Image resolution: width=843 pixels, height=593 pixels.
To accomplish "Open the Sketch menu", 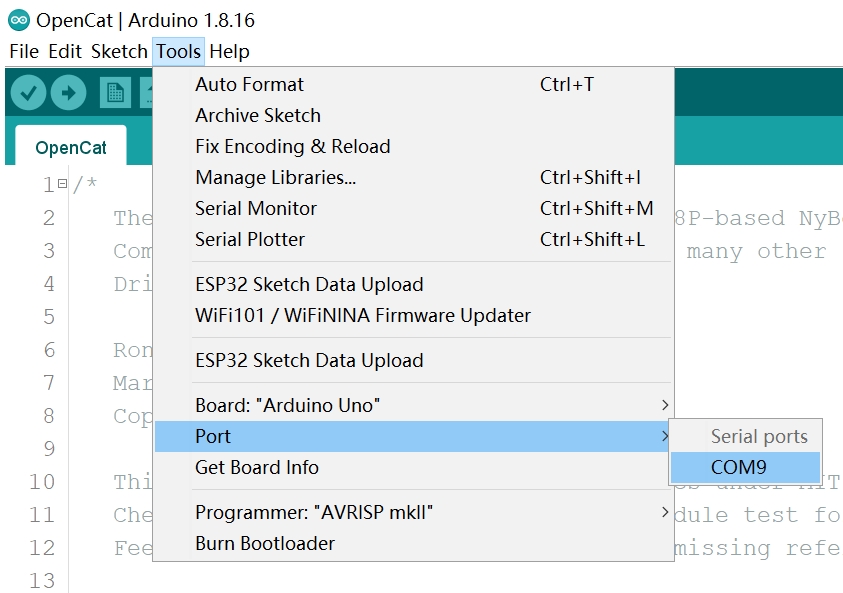I will tap(119, 51).
